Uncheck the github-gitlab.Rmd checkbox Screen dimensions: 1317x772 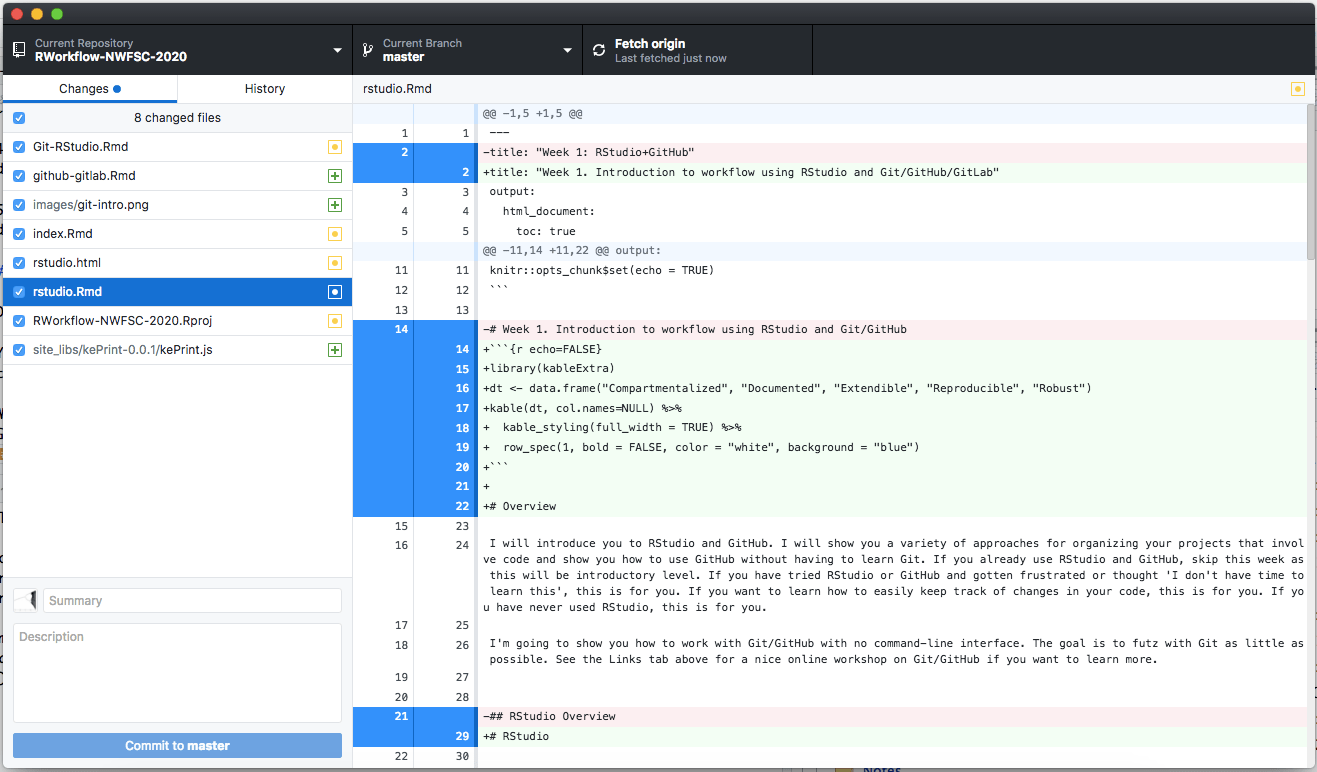tap(19, 176)
